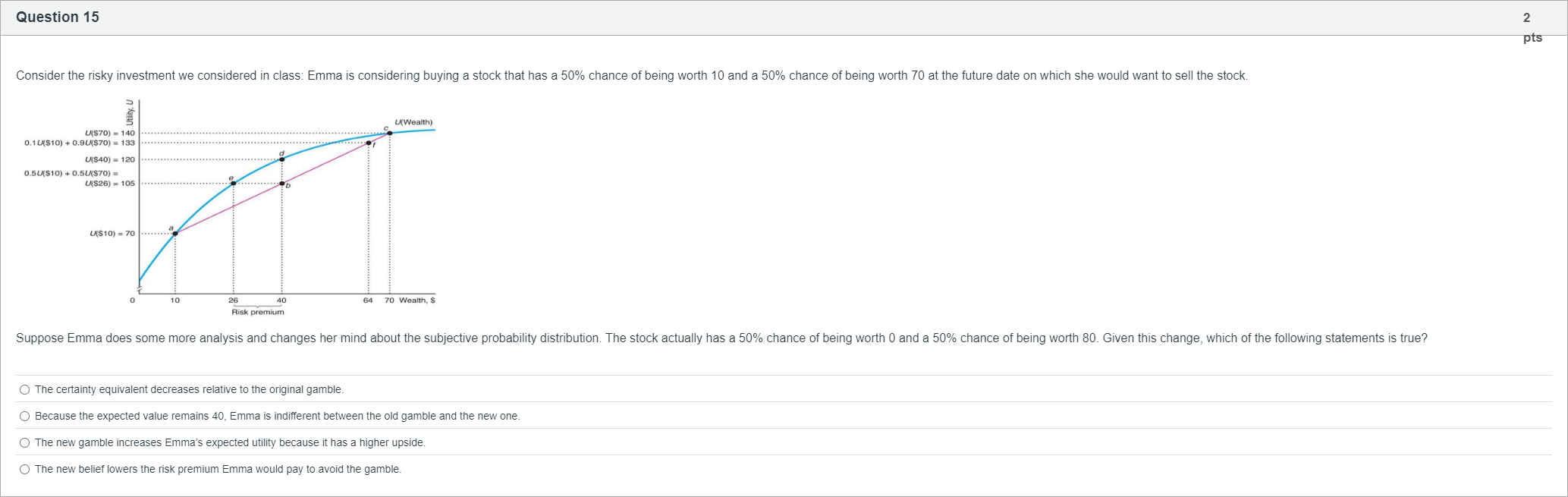Click point f near wealth 64
This screenshot has width=1568, height=497.
pyautogui.click(x=369, y=143)
